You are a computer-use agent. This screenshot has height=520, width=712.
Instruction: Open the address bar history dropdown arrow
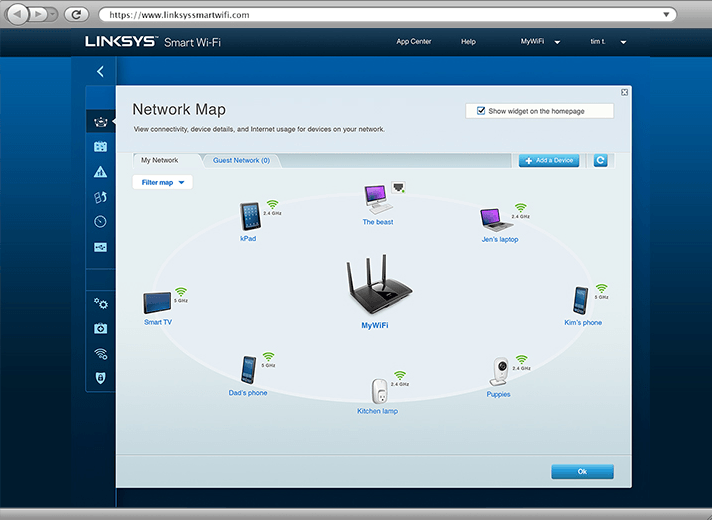[x=666, y=15]
